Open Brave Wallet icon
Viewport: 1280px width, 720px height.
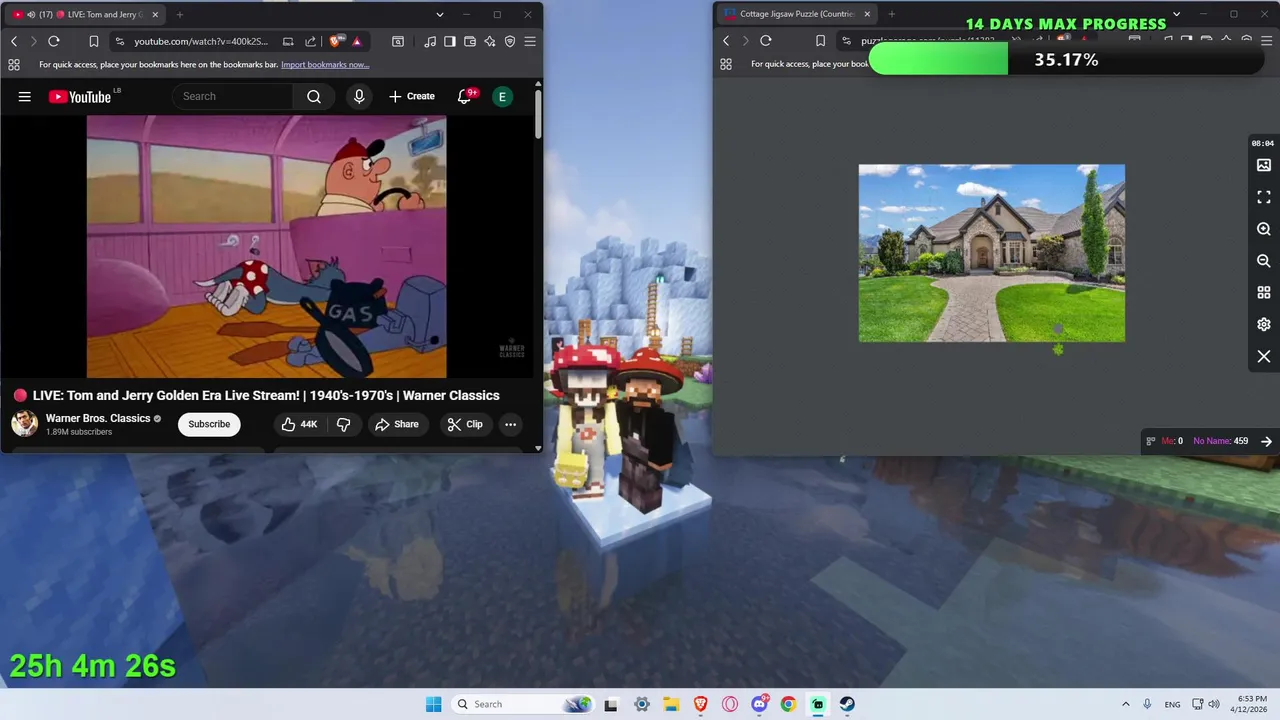[470, 41]
